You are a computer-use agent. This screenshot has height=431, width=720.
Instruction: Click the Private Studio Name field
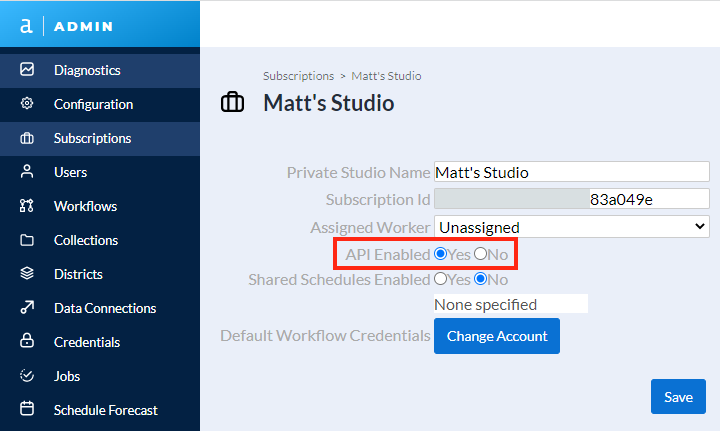click(x=571, y=172)
